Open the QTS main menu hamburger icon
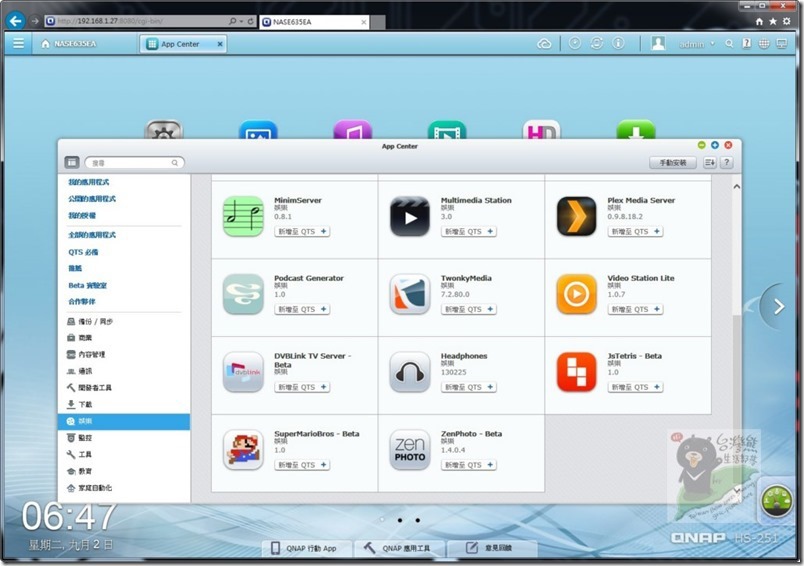Viewport: 804px width, 566px height. click(18, 44)
